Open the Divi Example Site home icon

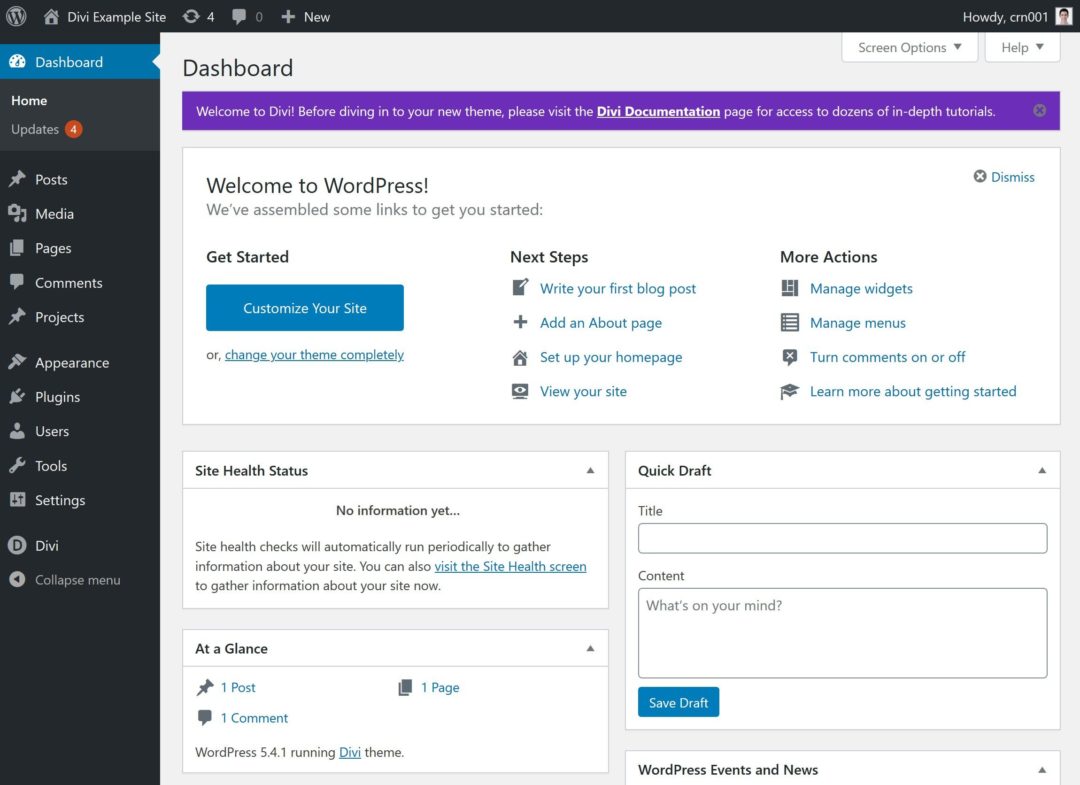51,17
